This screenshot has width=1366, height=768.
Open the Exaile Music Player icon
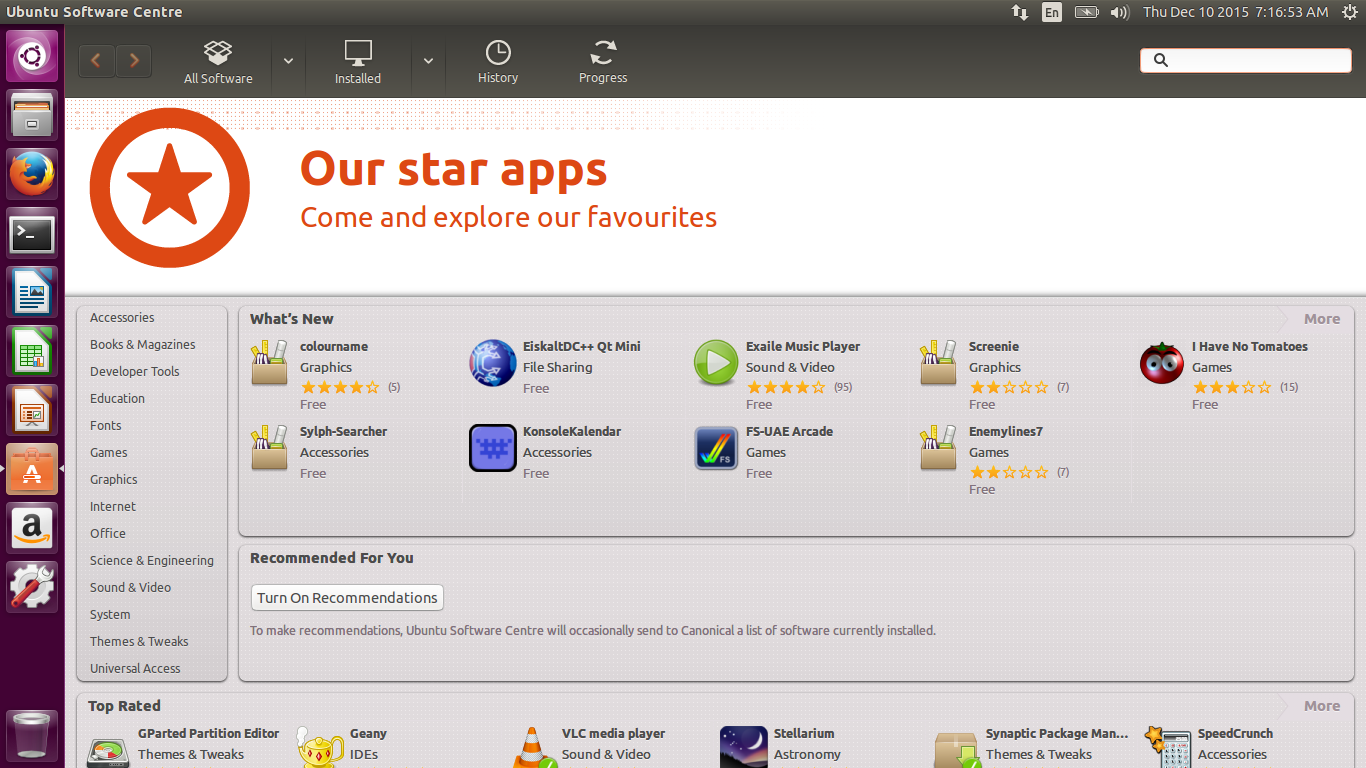coord(716,363)
